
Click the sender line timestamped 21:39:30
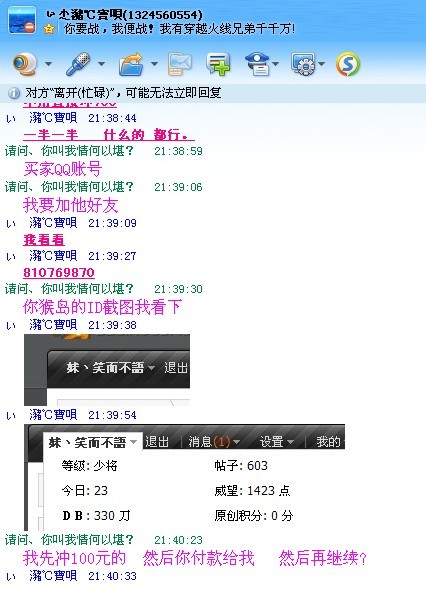tap(104, 289)
